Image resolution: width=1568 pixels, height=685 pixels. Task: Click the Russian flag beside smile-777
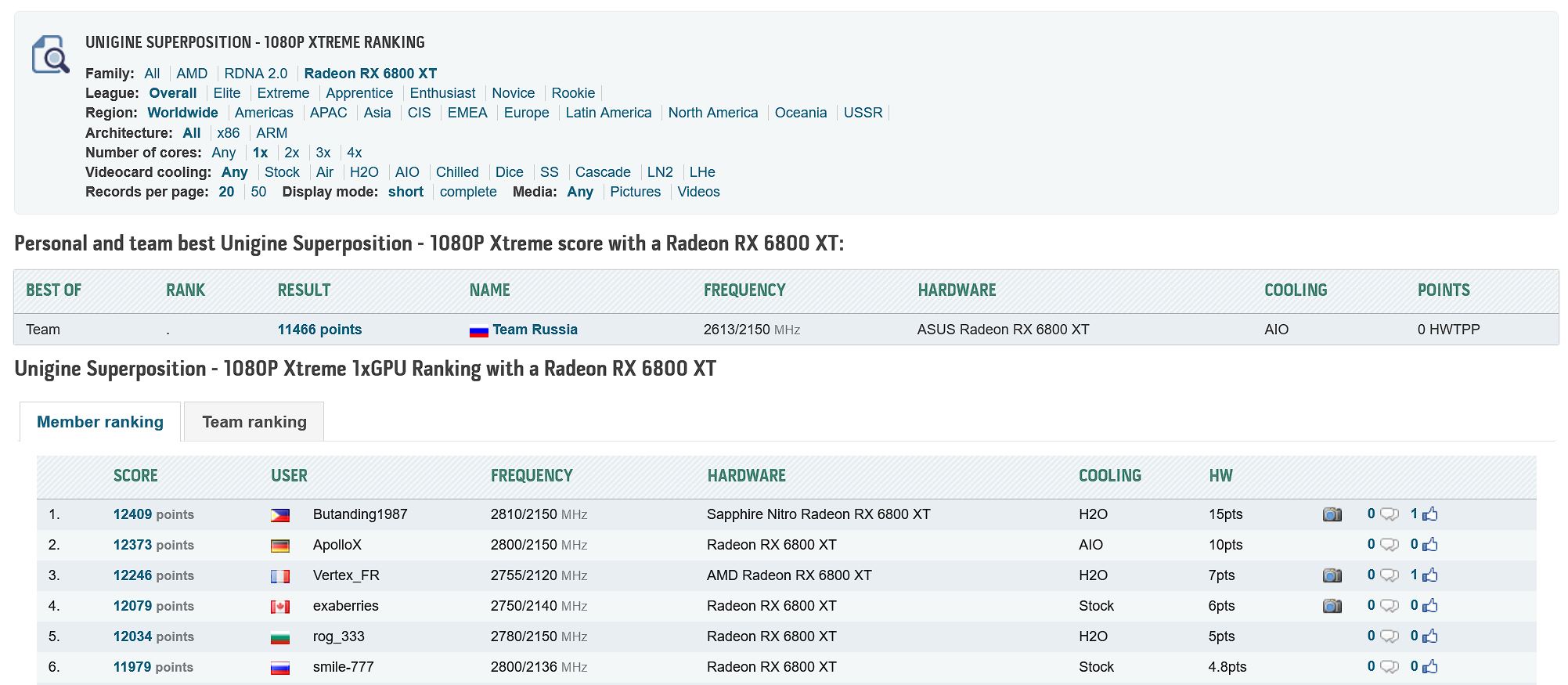[x=280, y=668]
